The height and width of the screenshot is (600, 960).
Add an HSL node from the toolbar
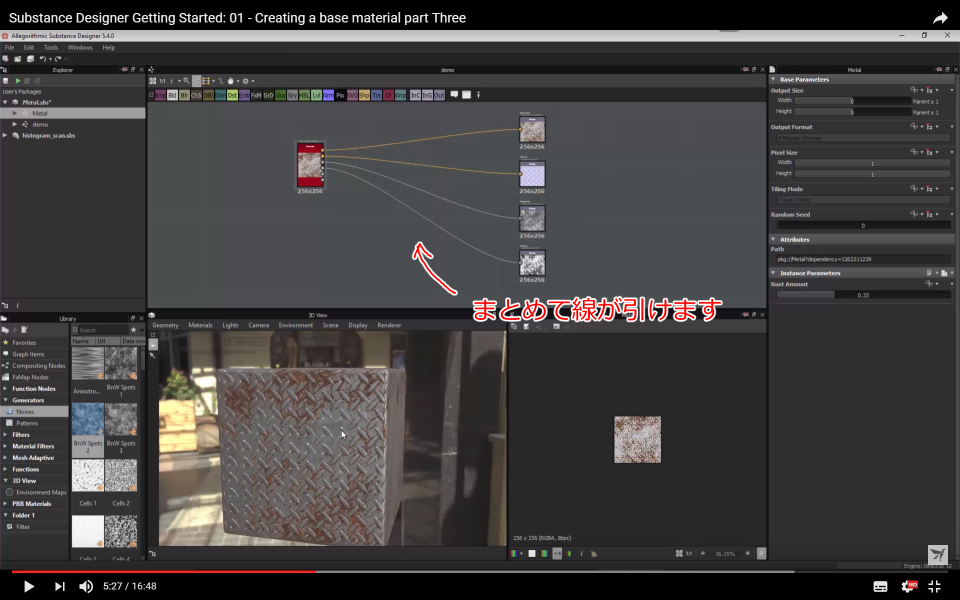(x=304, y=95)
